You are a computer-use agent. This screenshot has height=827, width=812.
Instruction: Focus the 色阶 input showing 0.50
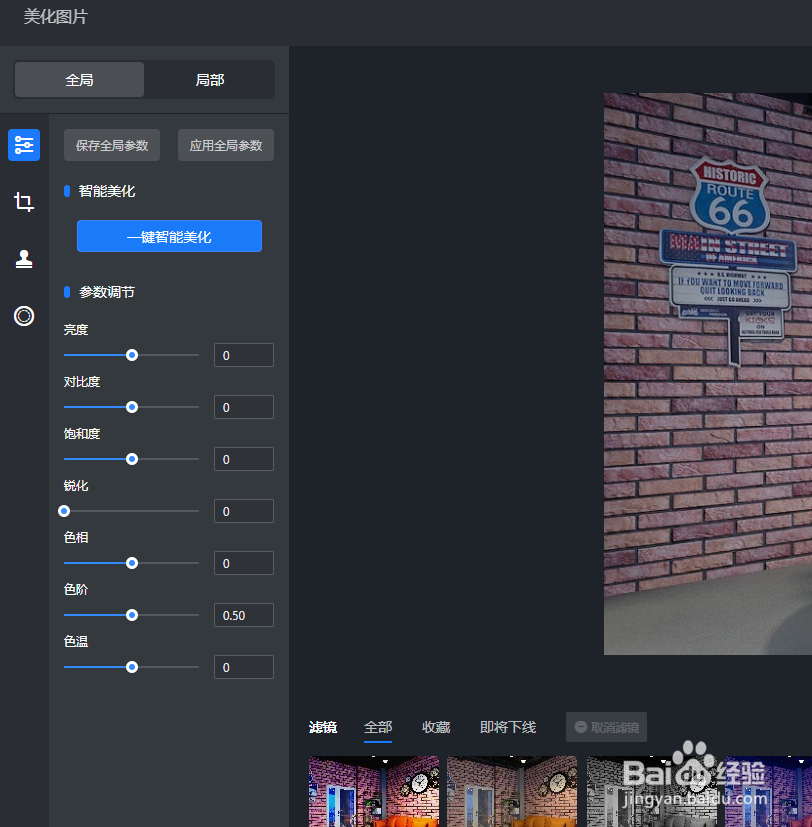tap(244, 615)
